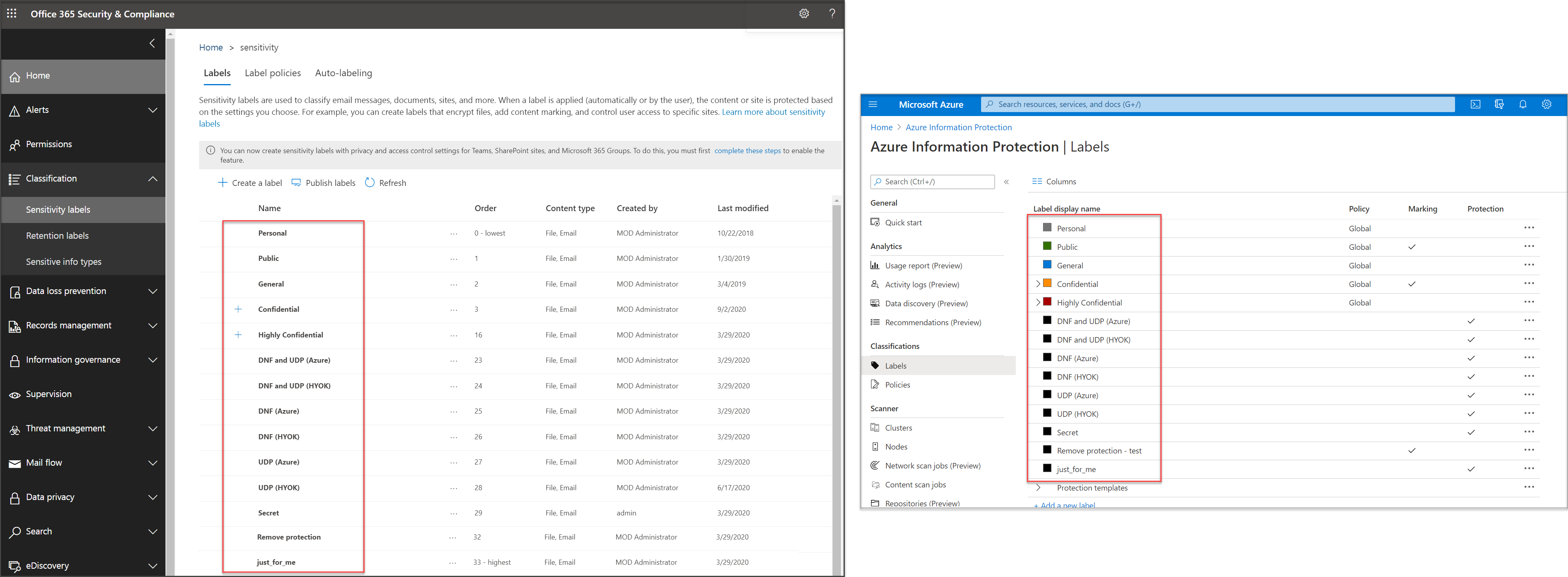The height and width of the screenshot is (577, 1568).
Task: Switch to Auto-labeling tab
Action: tap(343, 73)
